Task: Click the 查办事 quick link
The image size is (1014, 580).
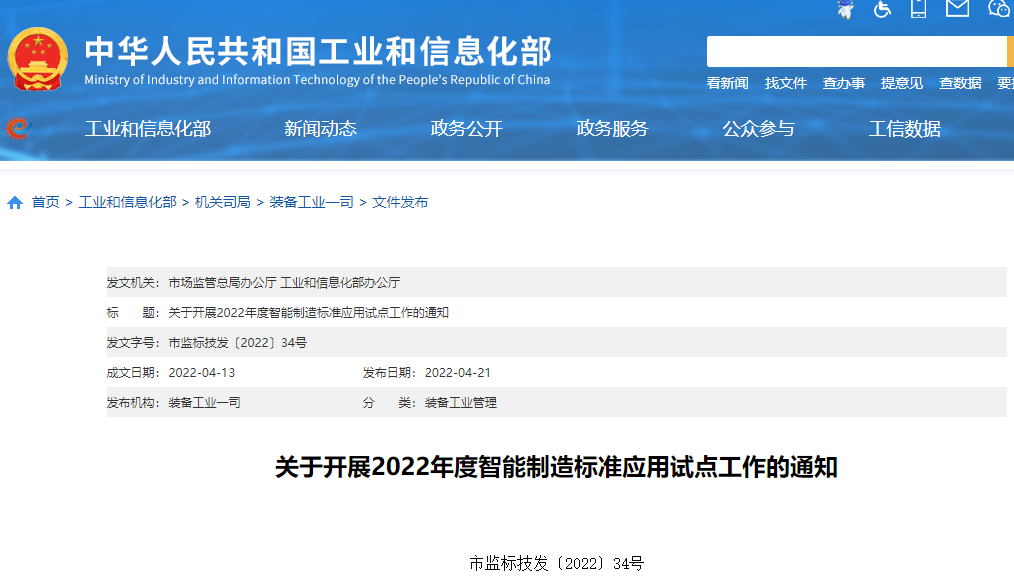Action: point(844,83)
